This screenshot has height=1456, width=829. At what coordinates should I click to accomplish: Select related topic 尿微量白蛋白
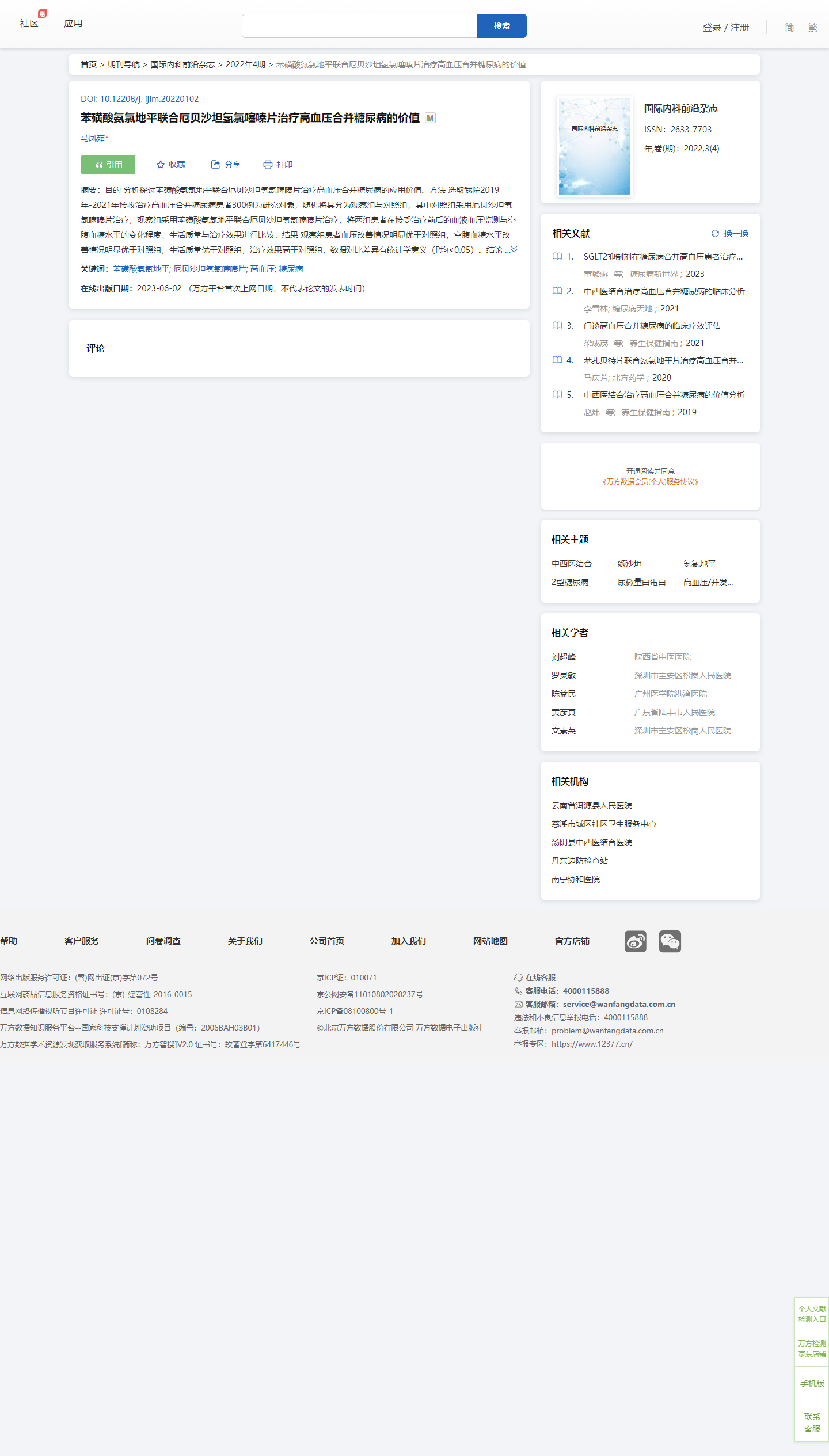pos(641,582)
